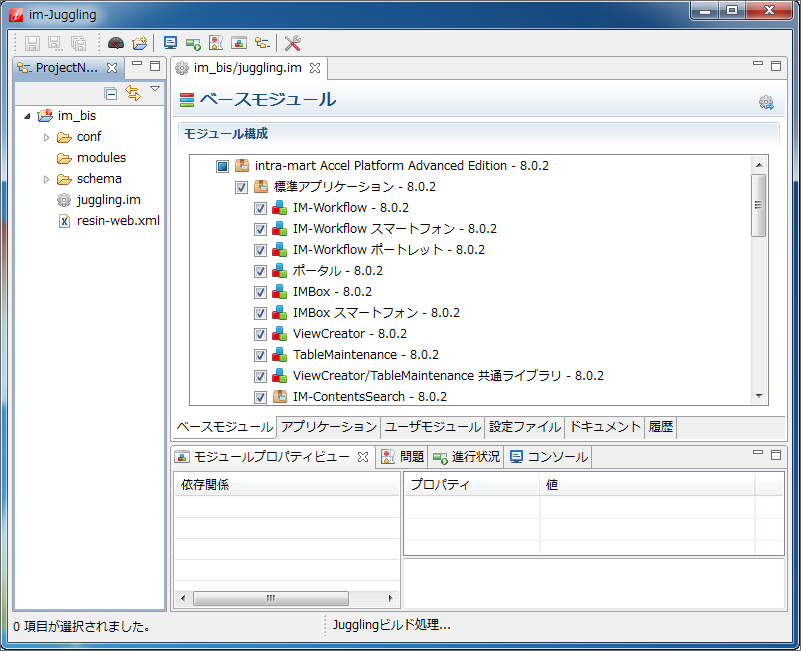Uncheck IM-Workflow - 8.0.2 checkbox
The width and height of the screenshot is (801, 651).
point(260,208)
